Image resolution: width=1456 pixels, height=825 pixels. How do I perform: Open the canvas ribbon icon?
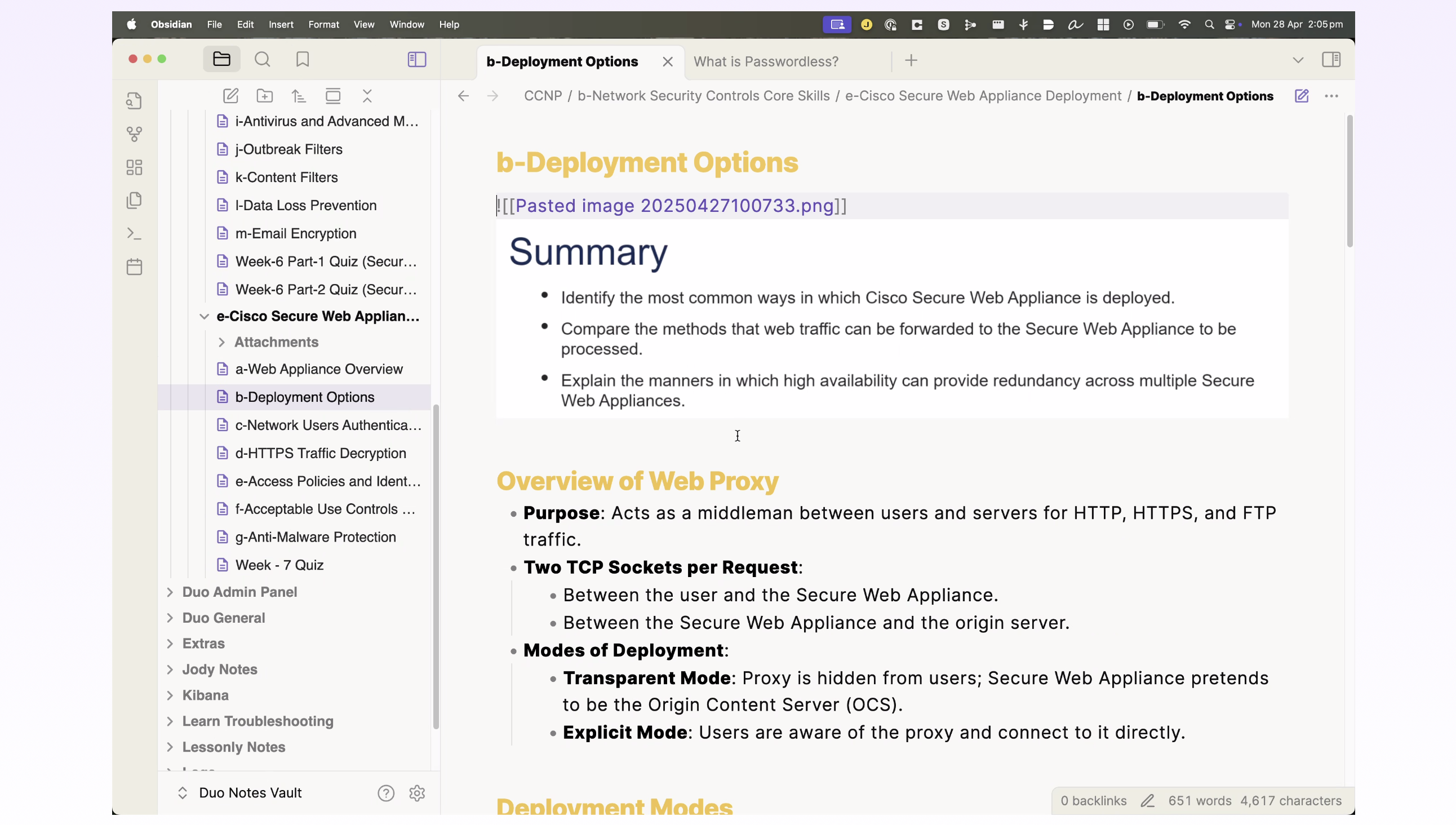[x=134, y=167]
